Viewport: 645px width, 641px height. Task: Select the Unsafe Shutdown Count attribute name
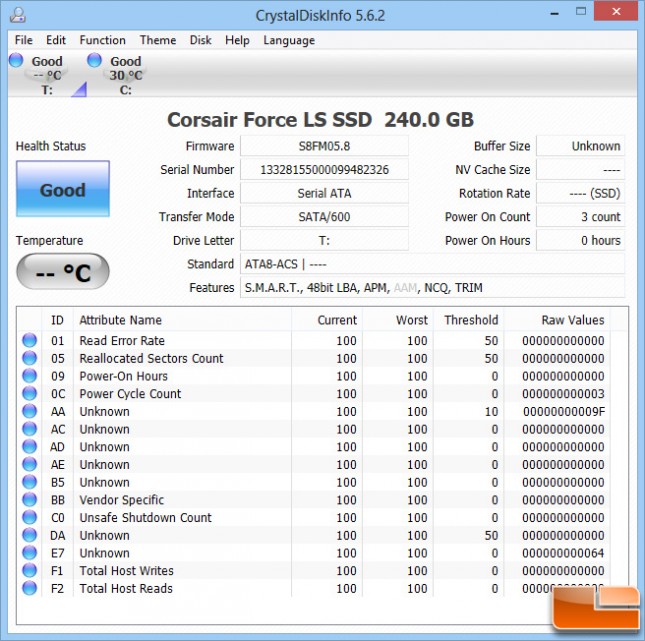(x=145, y=518)
